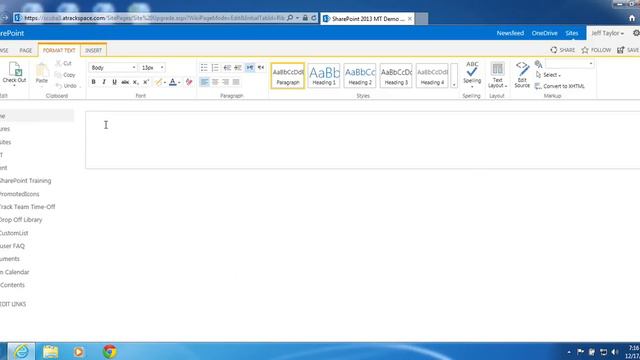Switch to the PAGE ribbon tab
The image size is (640, 360).
[x=25, y=50]
